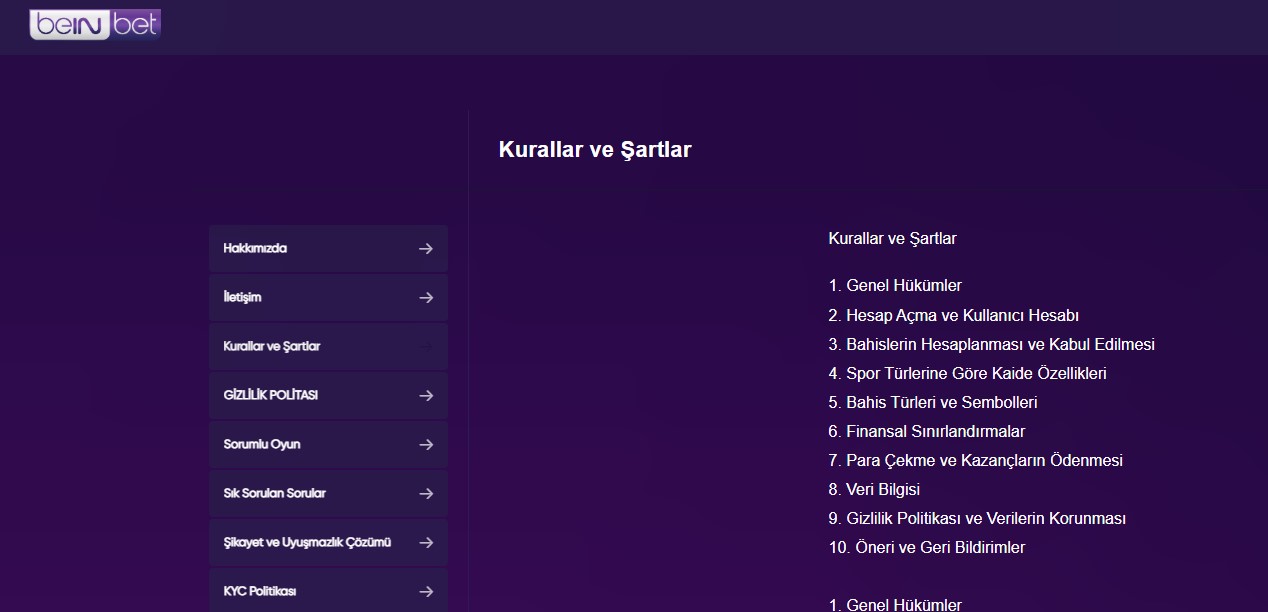Click the arrow icon beside KYC Politikası
Viewport: 1268px width, 612px height.
pyautogui.click(x=426, y=591)
